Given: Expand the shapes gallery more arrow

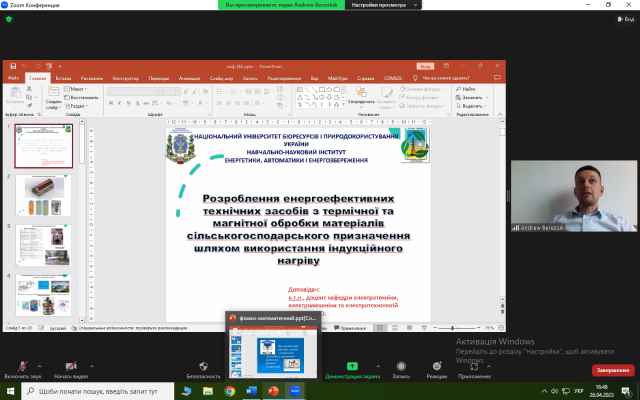Looking at the screenshot, I should click(343, 105).
